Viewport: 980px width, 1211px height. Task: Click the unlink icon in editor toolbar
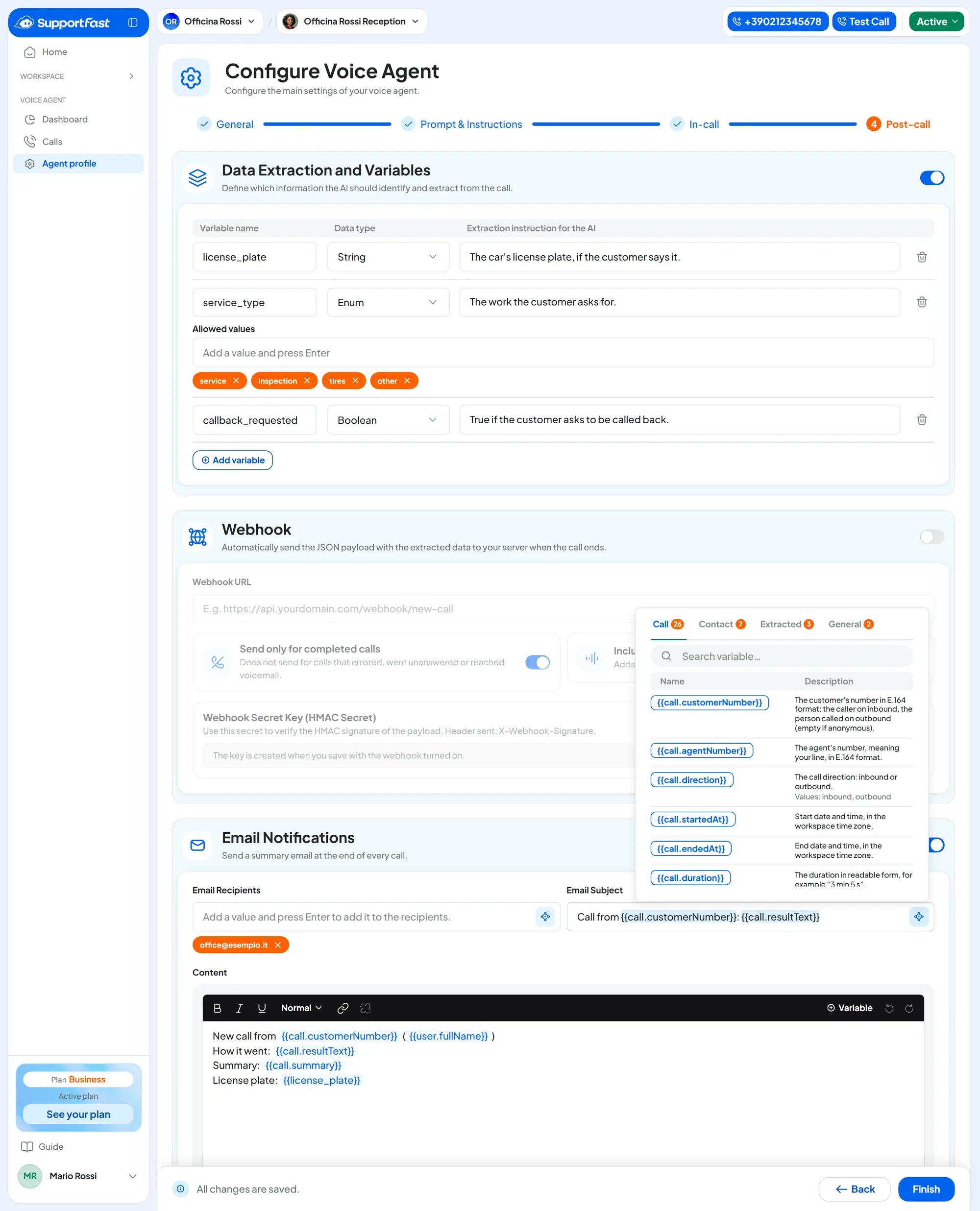(365, 1008)
